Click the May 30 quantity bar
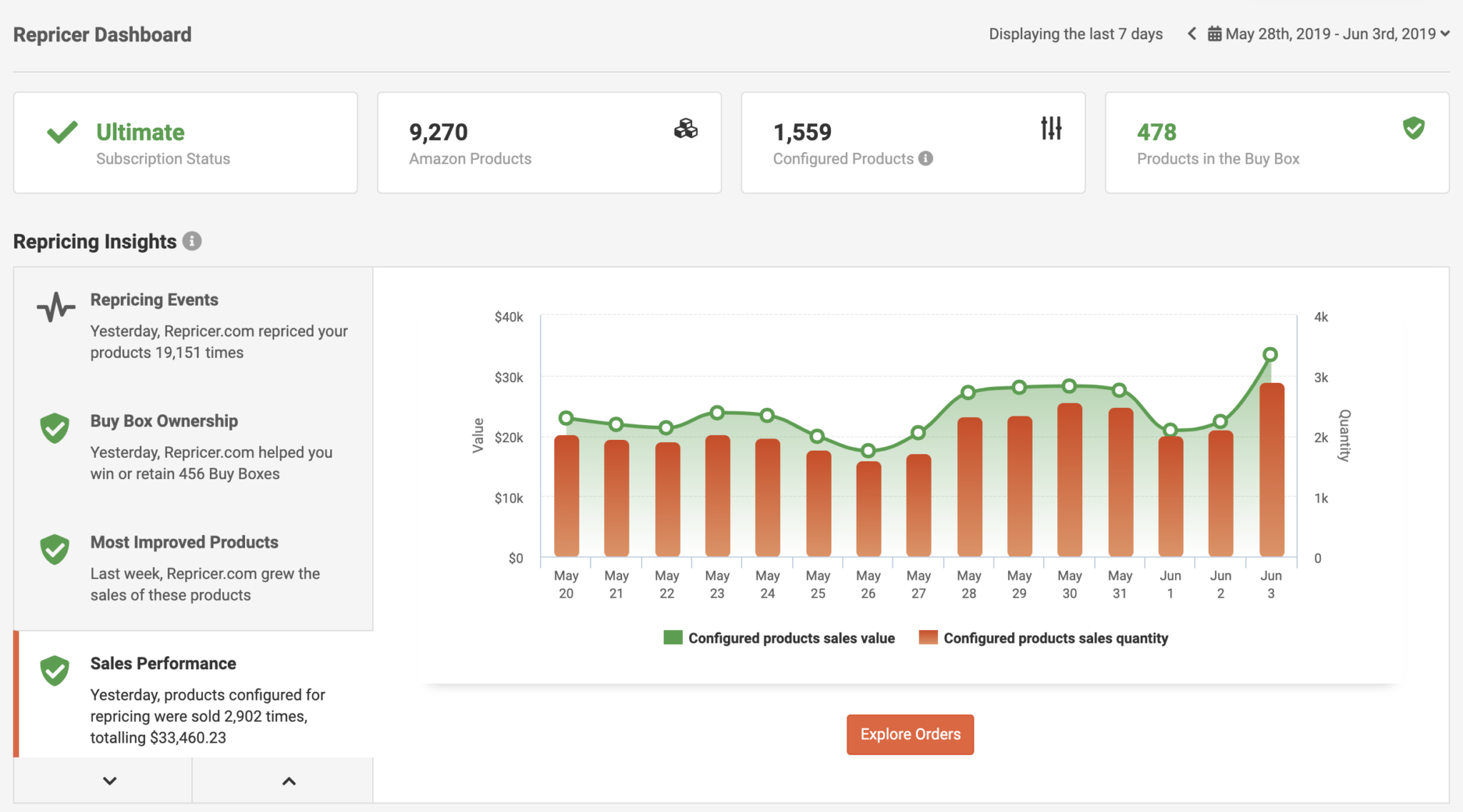Viewport: 1463px width, 812px height. click(x=1069, y=479)
